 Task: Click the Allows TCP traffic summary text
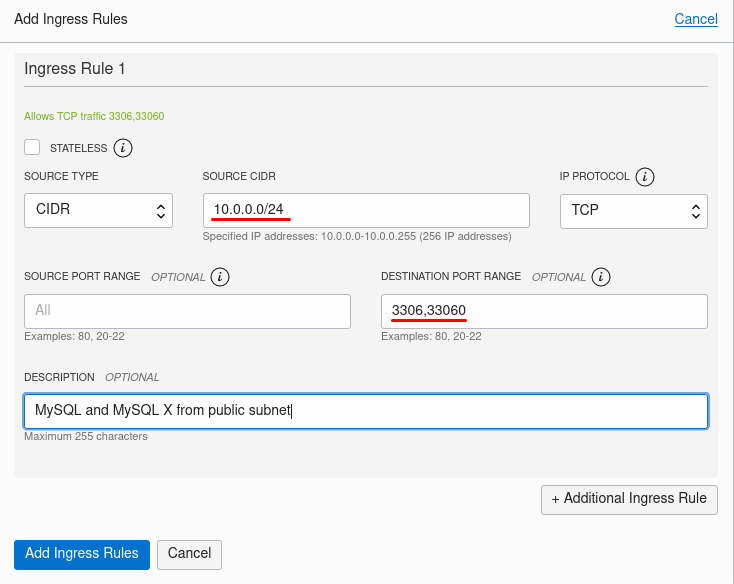tap(94, 116)
